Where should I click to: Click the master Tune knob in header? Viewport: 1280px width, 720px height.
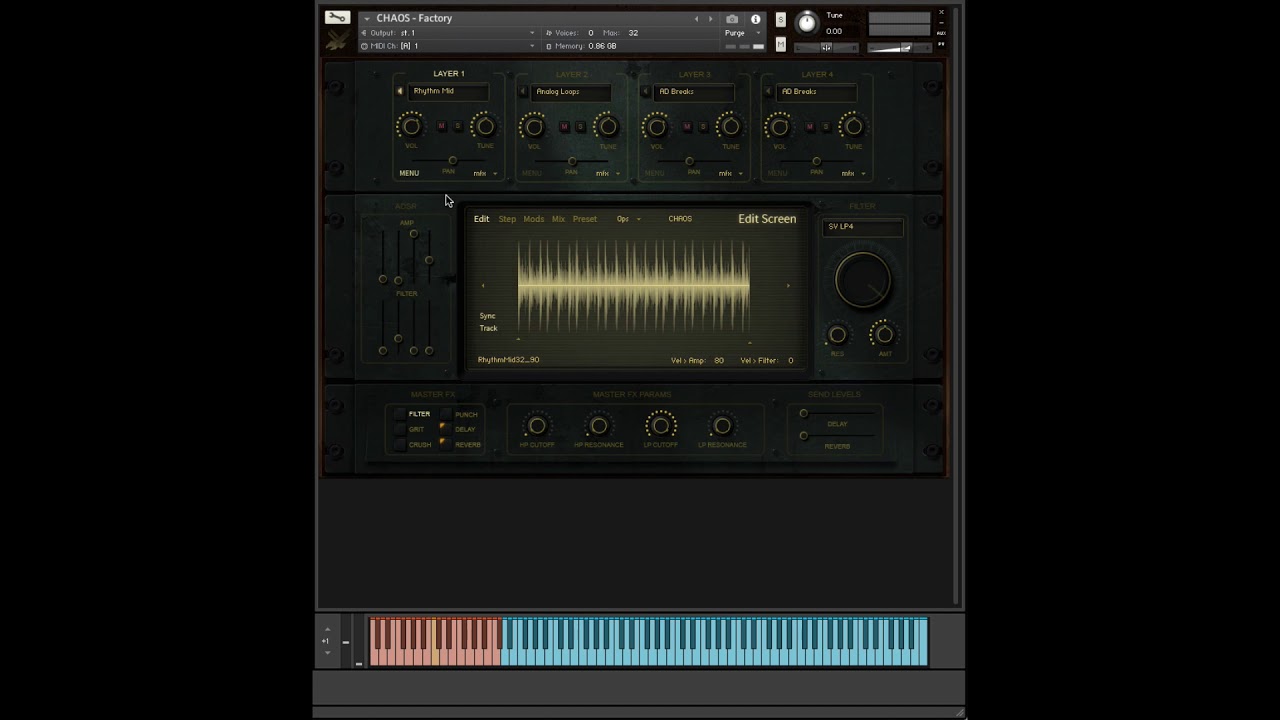pyautogui.click(x=807, y=22)
